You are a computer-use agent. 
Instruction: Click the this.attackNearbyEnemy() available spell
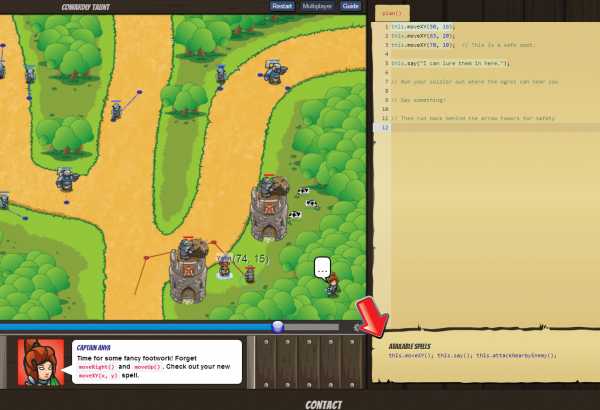(x=516, y=356)
